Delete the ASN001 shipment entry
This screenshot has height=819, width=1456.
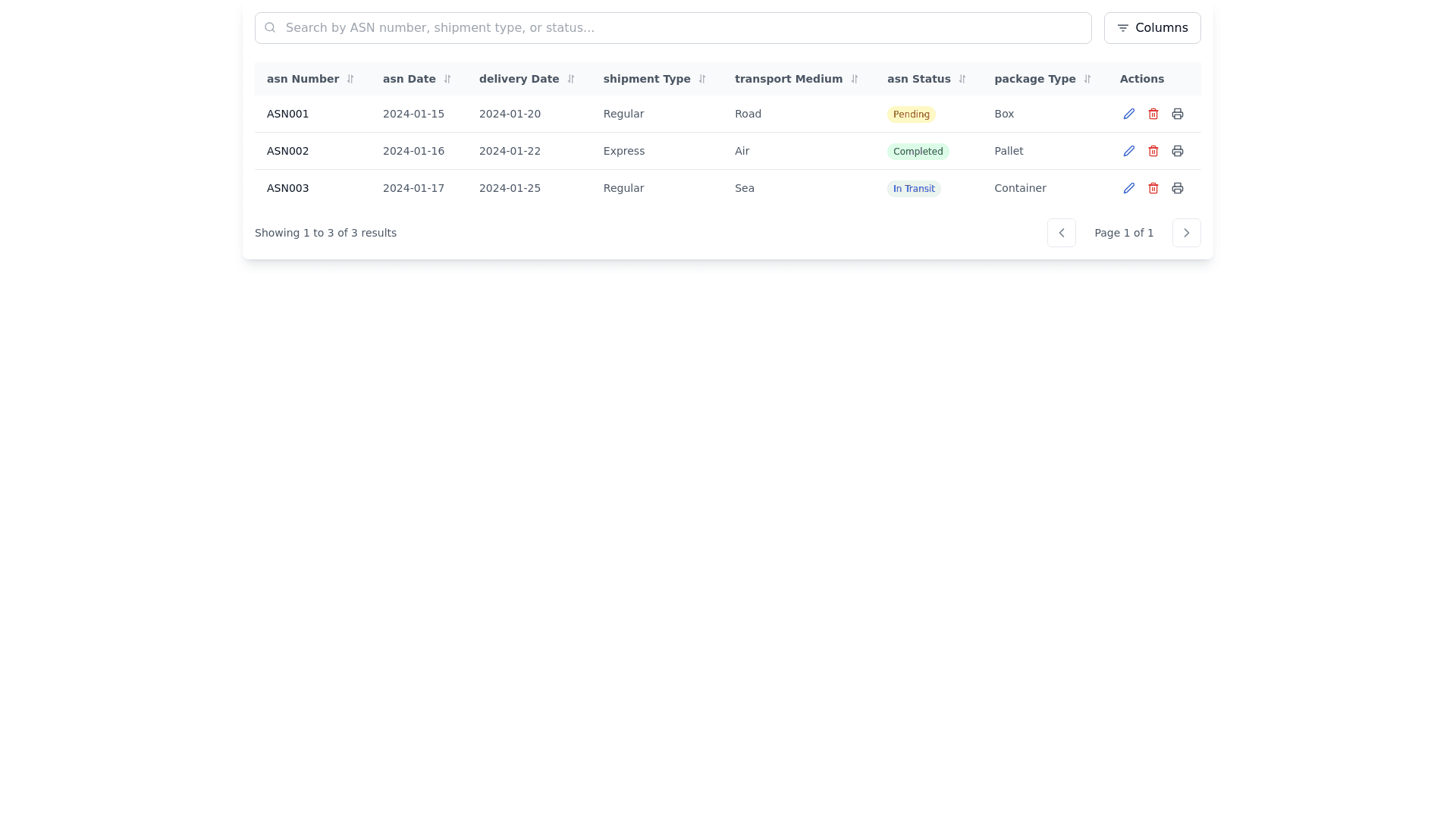click(x=1153, y=114)
